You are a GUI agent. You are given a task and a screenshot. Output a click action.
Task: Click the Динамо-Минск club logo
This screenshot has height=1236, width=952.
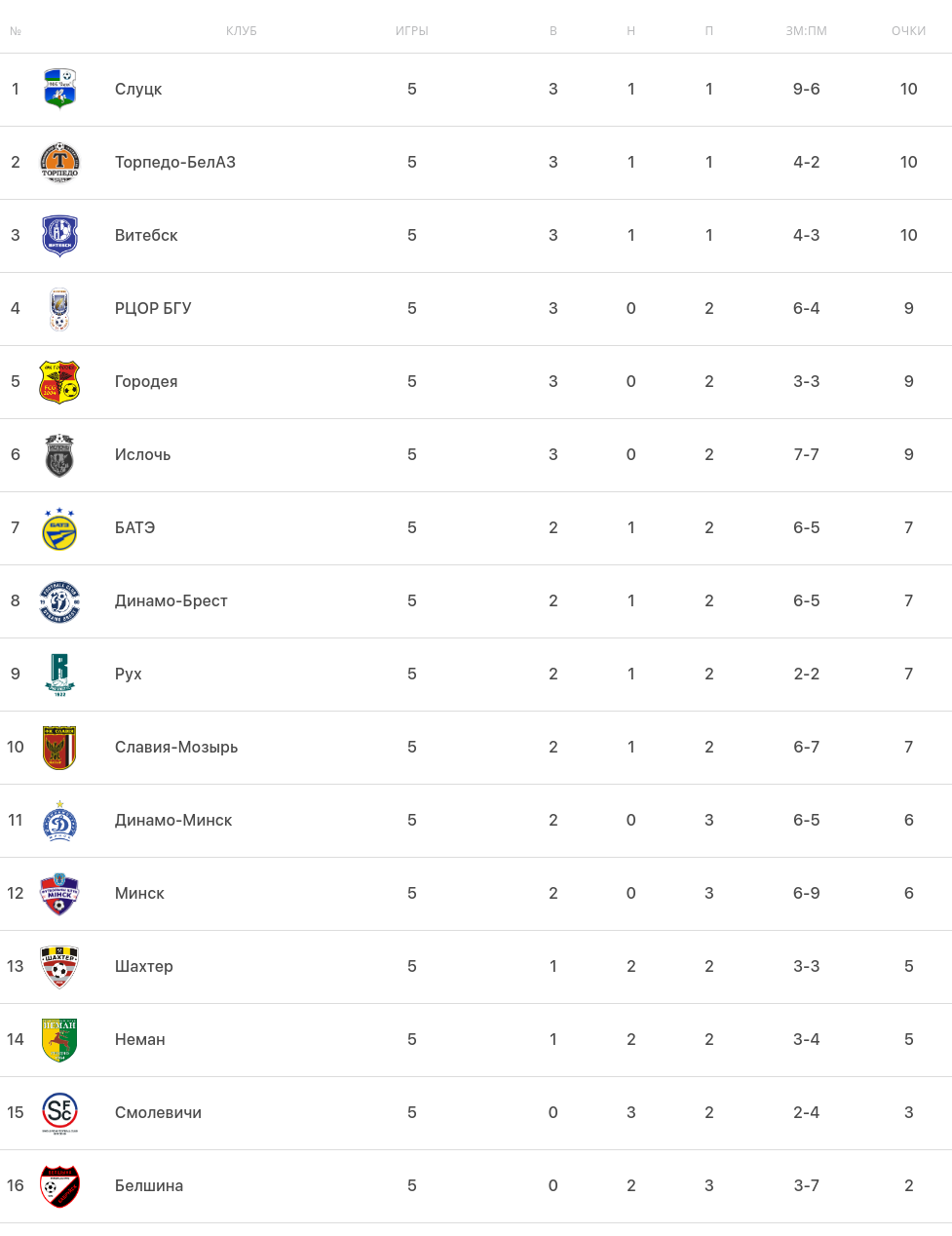point(59,821)
